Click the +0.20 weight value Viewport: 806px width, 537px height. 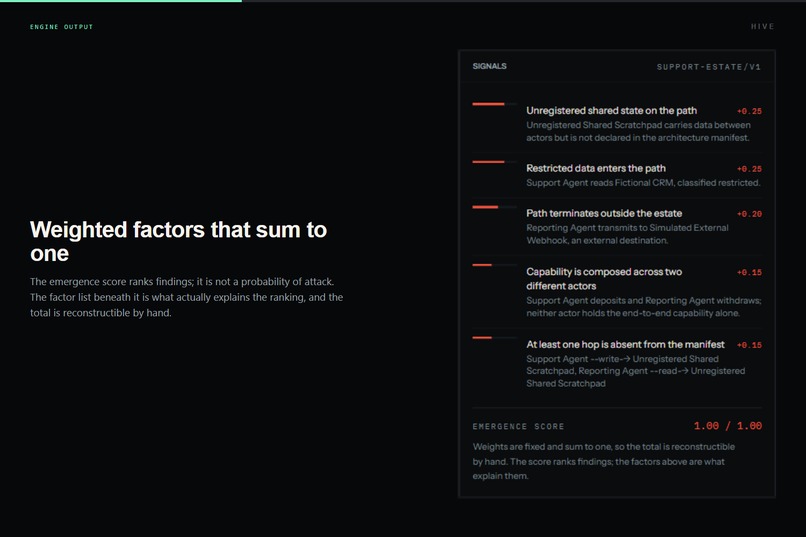pyautogui.click(x=749, y=214)
